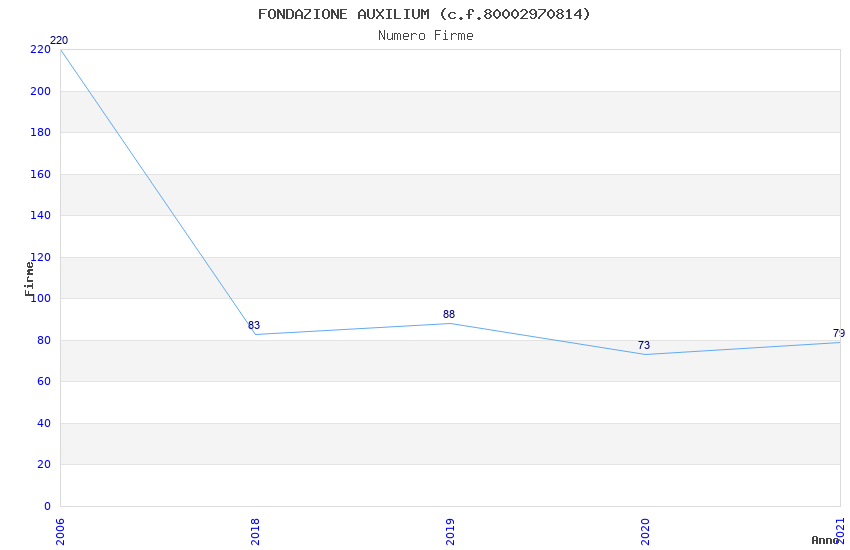Click the data label 73
850x550 pixels.
[643, 345]
